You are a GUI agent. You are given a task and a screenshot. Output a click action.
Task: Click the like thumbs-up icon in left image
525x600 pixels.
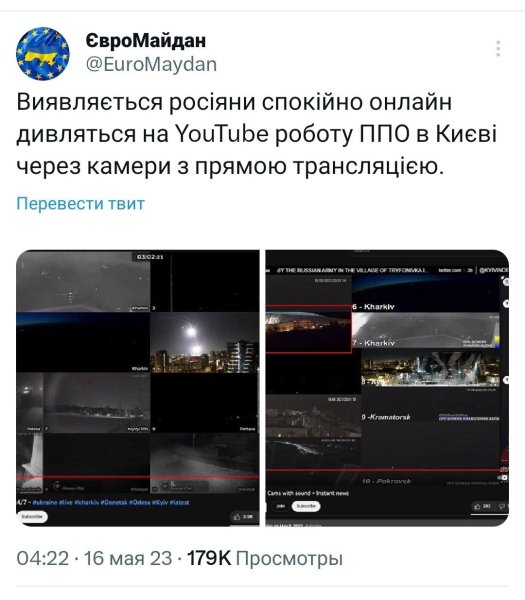coord(237,517)
